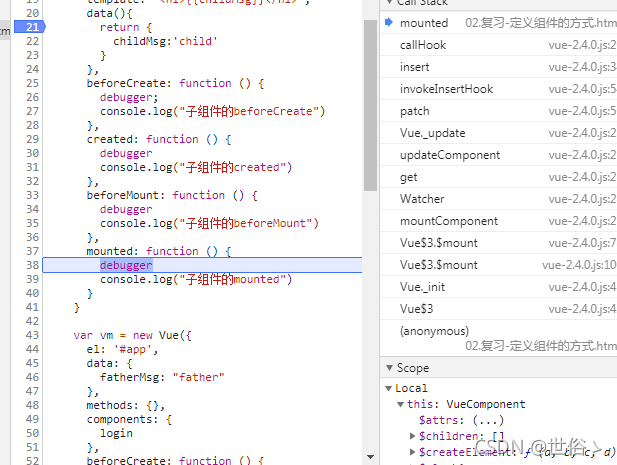Select the patch call stack frame
This screenshot has width=617, height=465.
point(499,111)
